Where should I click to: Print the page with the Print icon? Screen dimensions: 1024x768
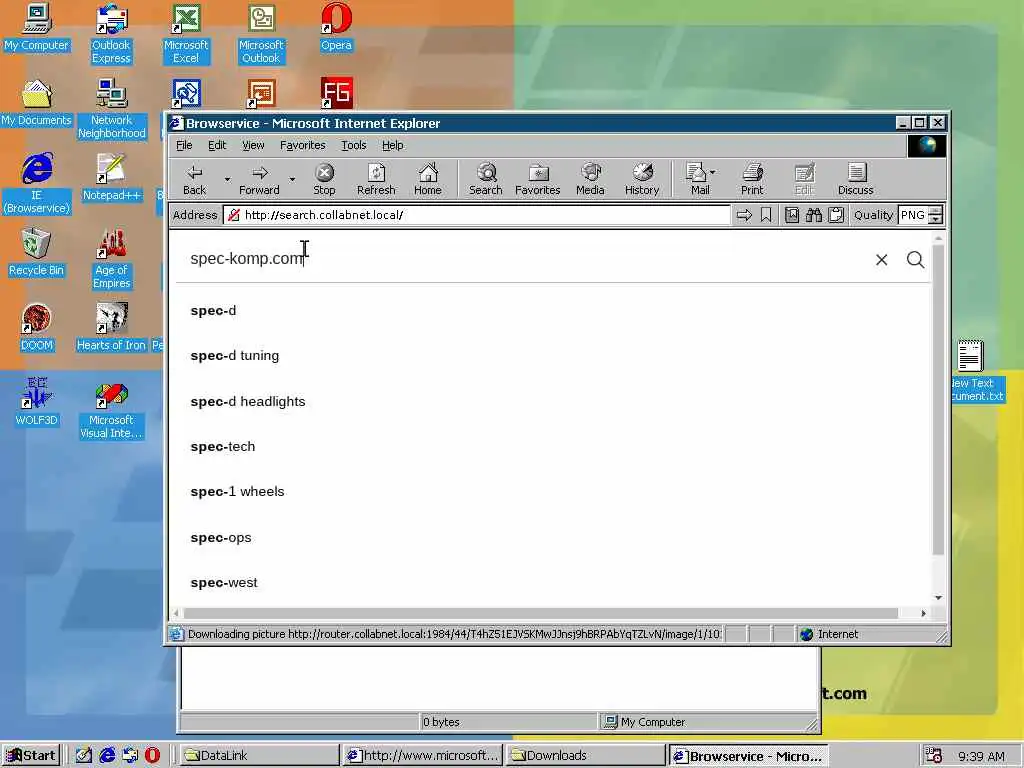752,180
